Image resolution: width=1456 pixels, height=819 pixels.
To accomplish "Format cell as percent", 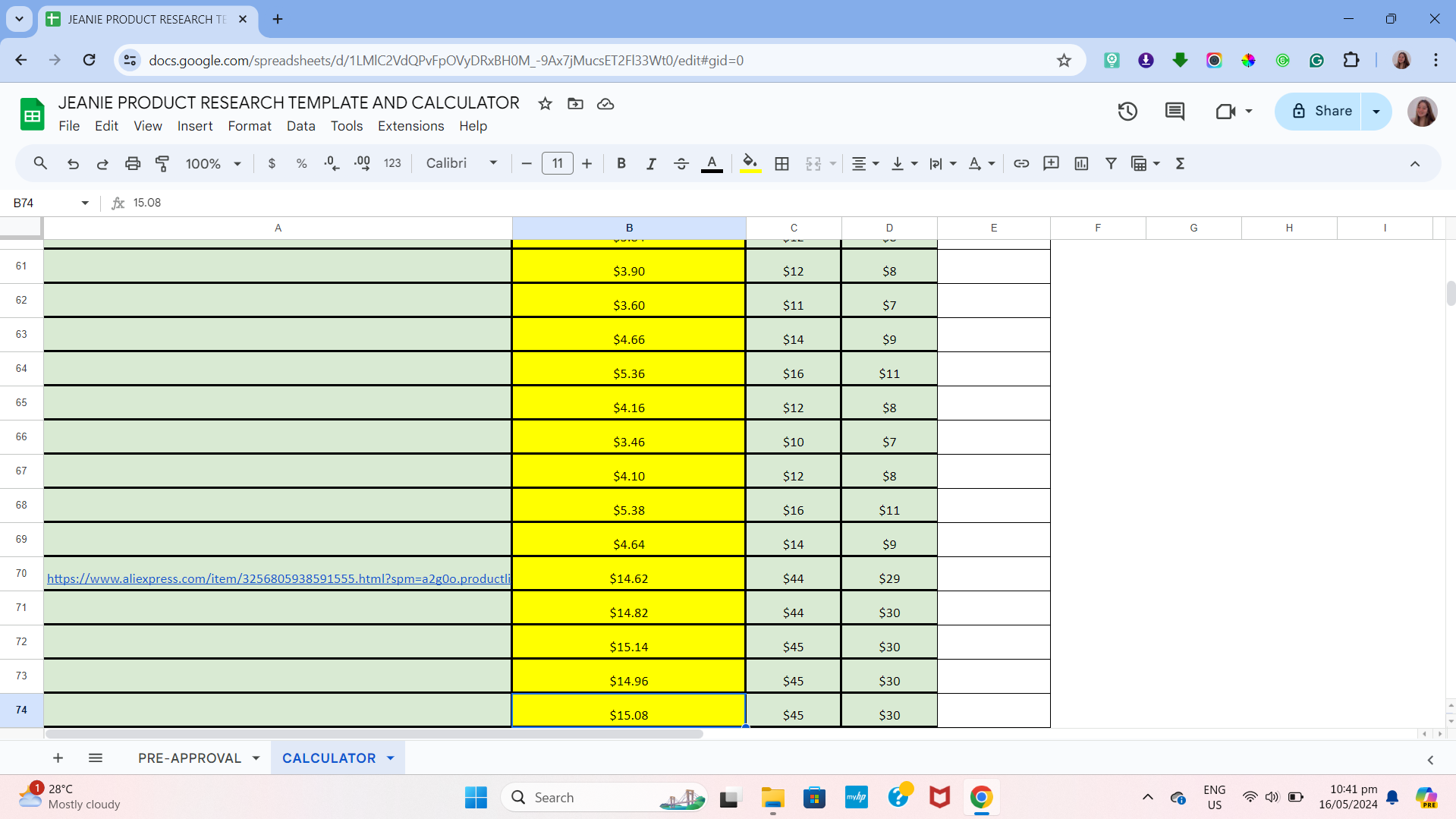I will pos(301,163).
